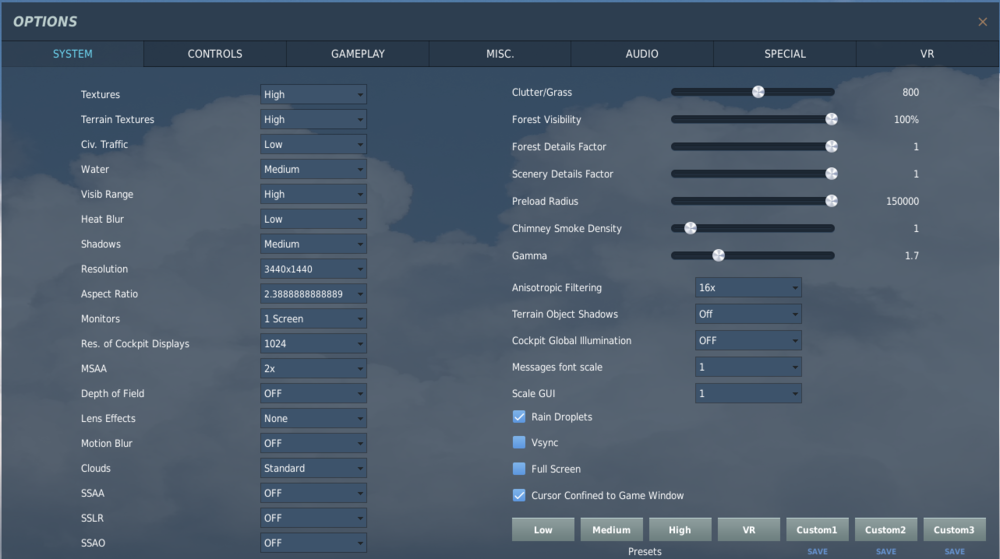Load the Custom3 preset

954,530
